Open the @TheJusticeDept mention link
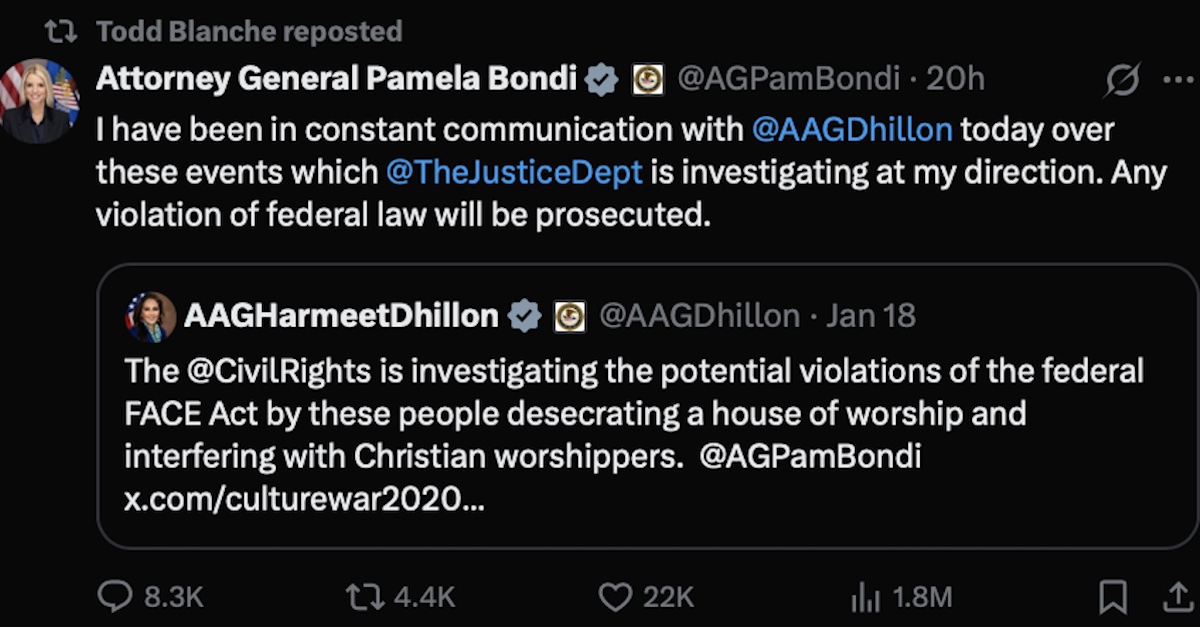 tap(513, 172)
